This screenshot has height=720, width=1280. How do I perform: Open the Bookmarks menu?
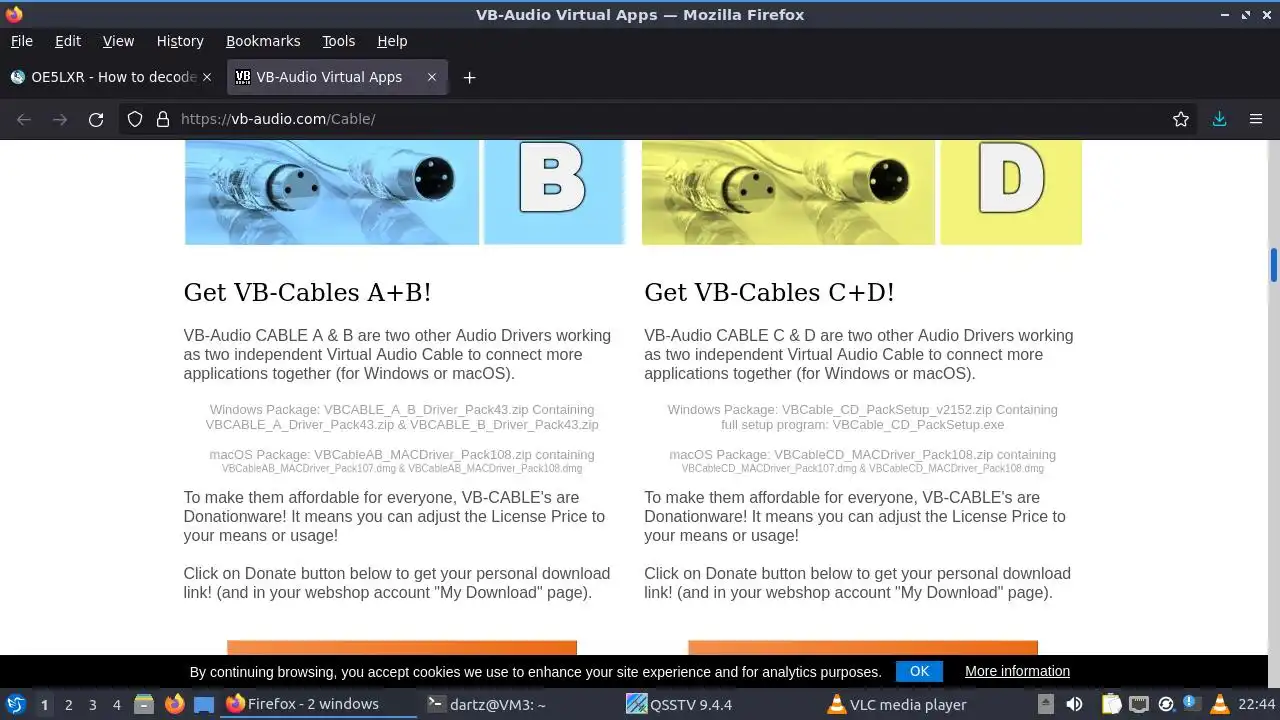(x=263, y=41)
